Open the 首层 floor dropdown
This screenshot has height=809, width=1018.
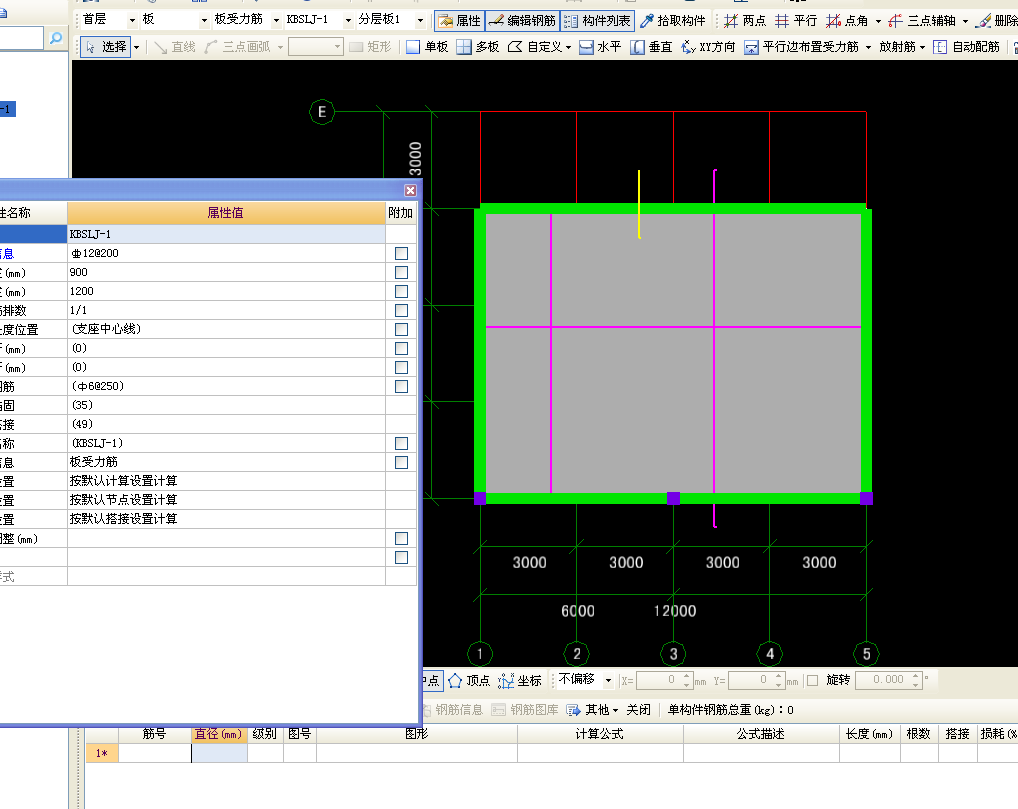pos(132,20)
